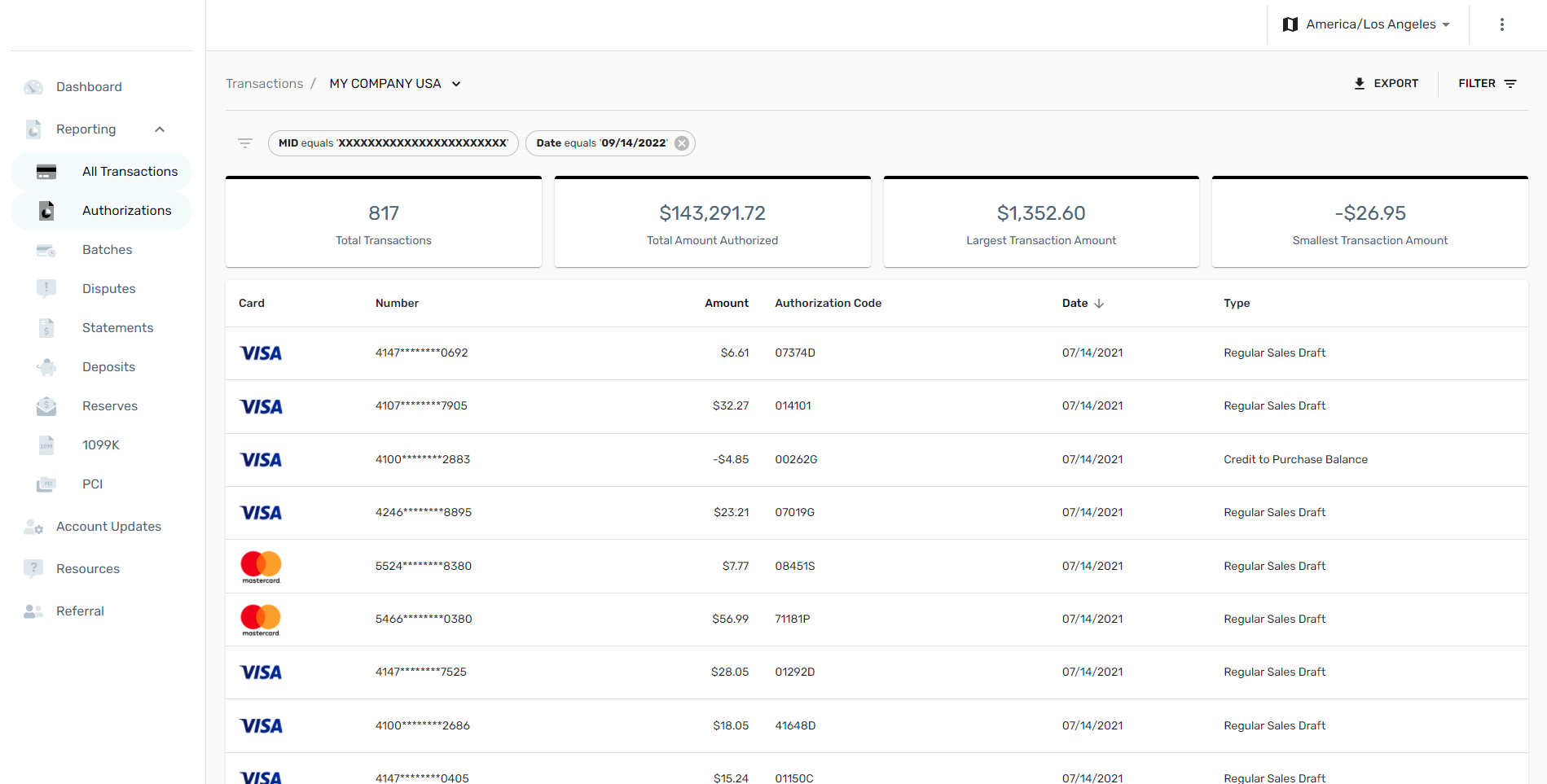
Task: Click Credit to Purchase Balance type cell
Action: pos(1295,460)
